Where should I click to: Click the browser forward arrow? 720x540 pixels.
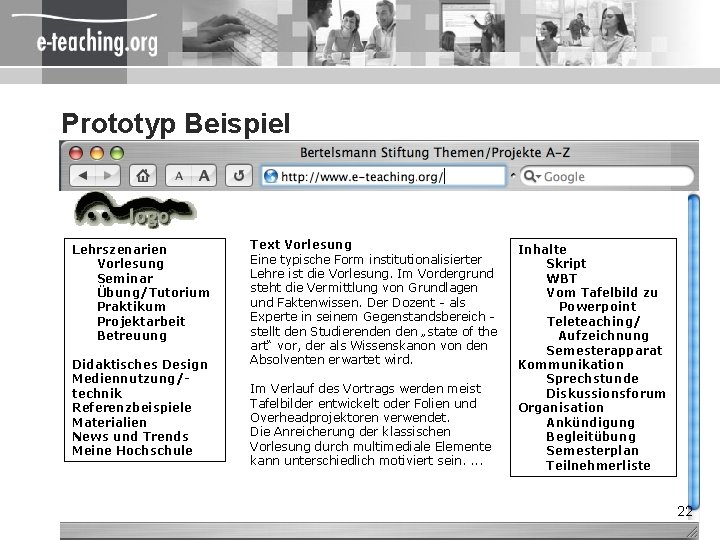[x=108, y=175]
